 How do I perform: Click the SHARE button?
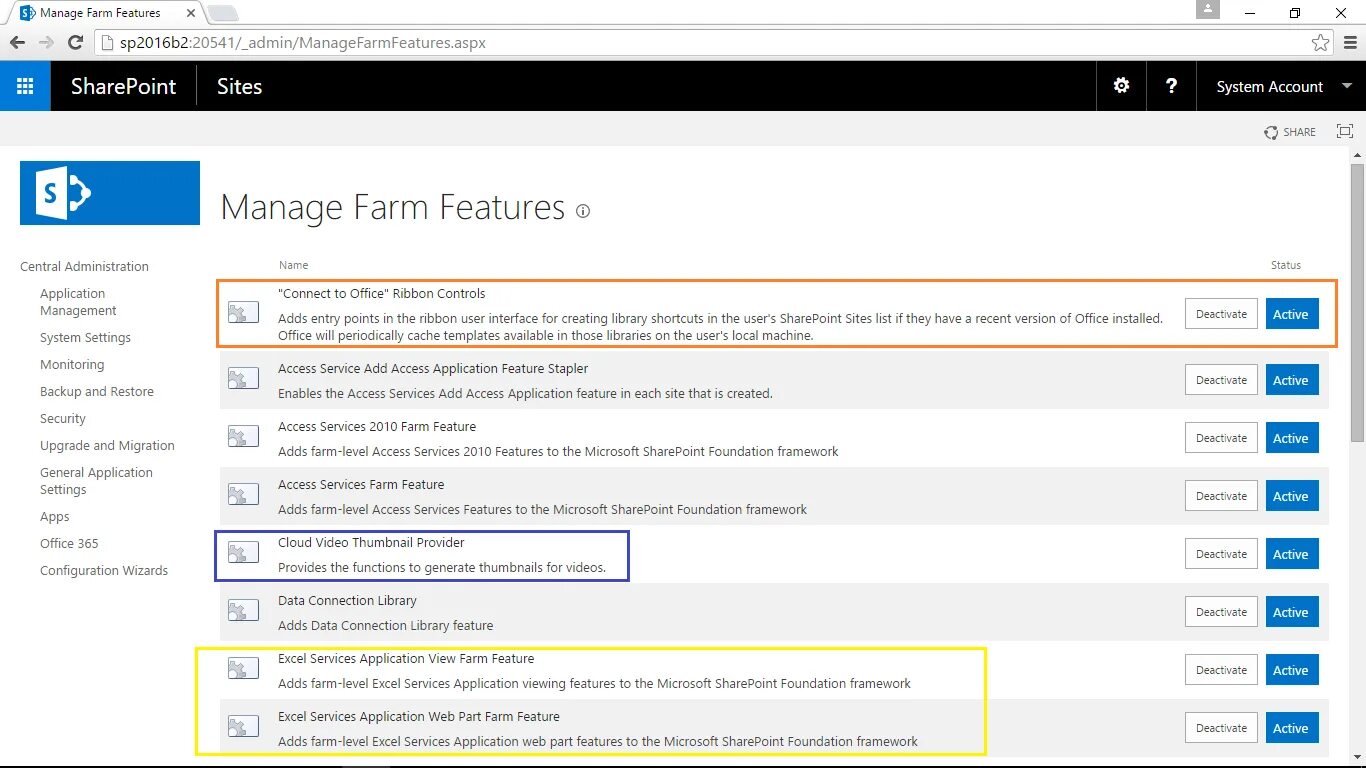click(x=1290, y=132)
